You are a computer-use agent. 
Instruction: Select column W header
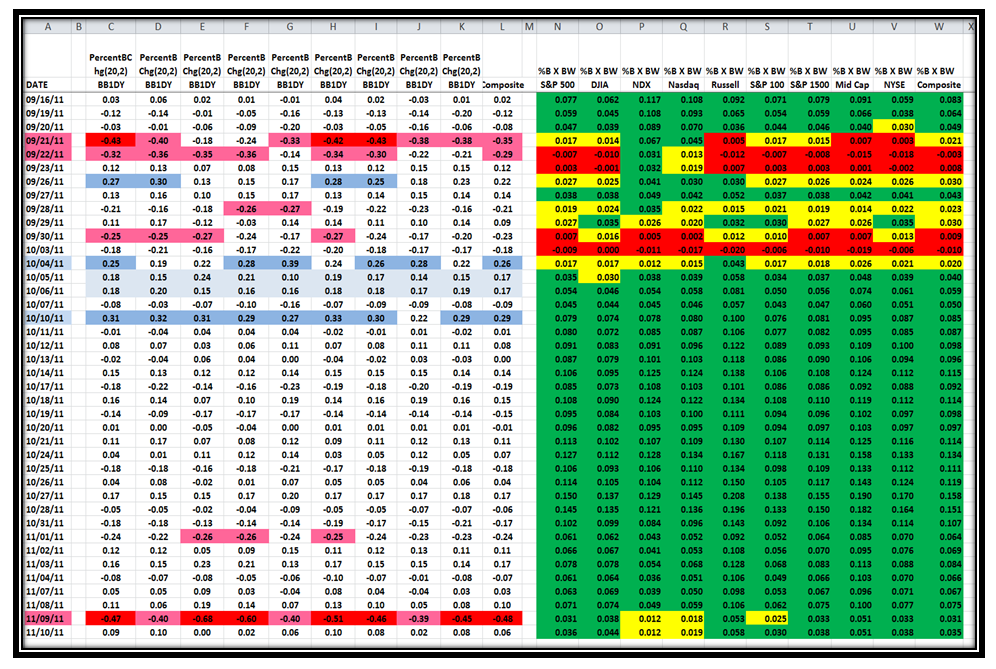(939, 27)
